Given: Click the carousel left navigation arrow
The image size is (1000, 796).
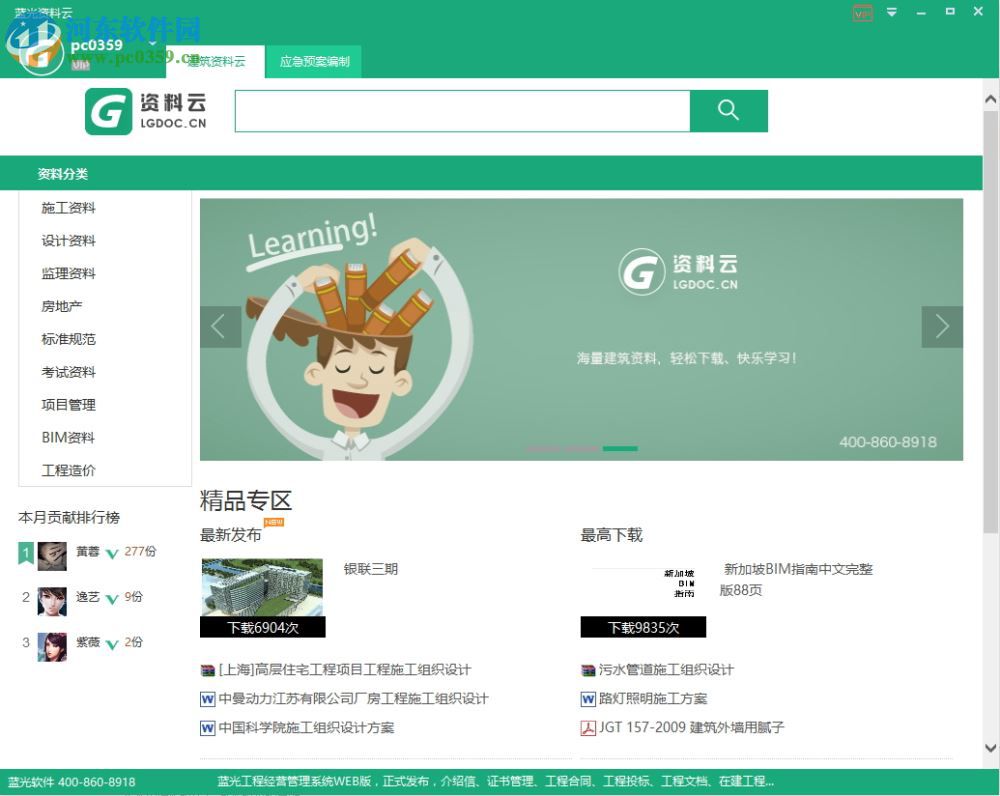Looking at the screenshot, I should click(x=219, y=326).
